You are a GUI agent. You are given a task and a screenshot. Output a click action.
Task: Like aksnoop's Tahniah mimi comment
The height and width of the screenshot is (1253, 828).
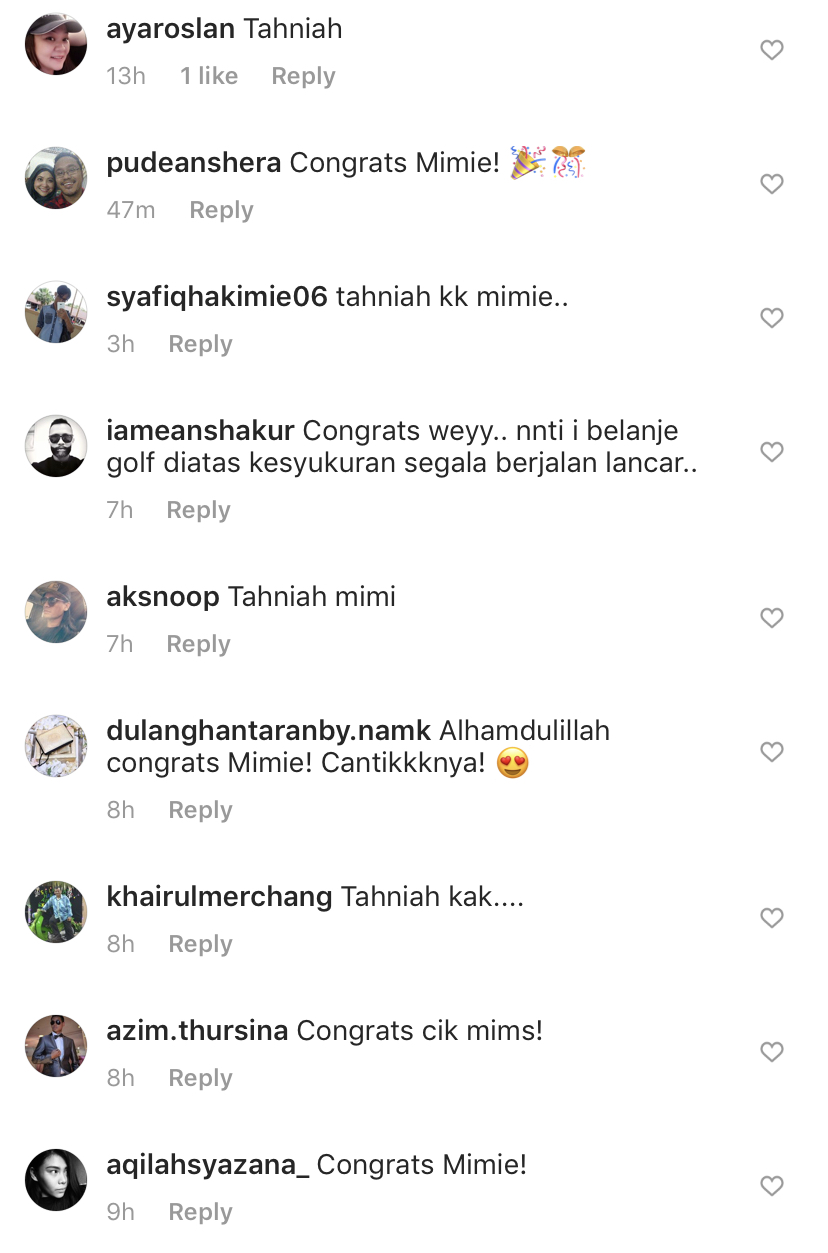coord(771,618)
